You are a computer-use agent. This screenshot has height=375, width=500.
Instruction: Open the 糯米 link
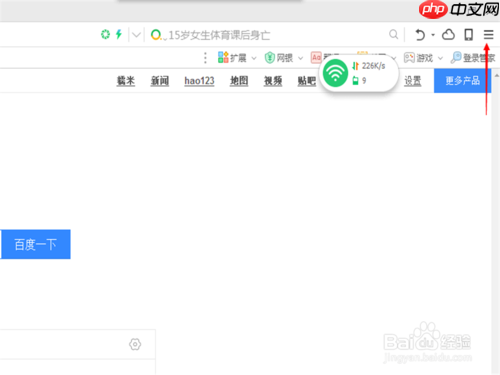point(126,81)
